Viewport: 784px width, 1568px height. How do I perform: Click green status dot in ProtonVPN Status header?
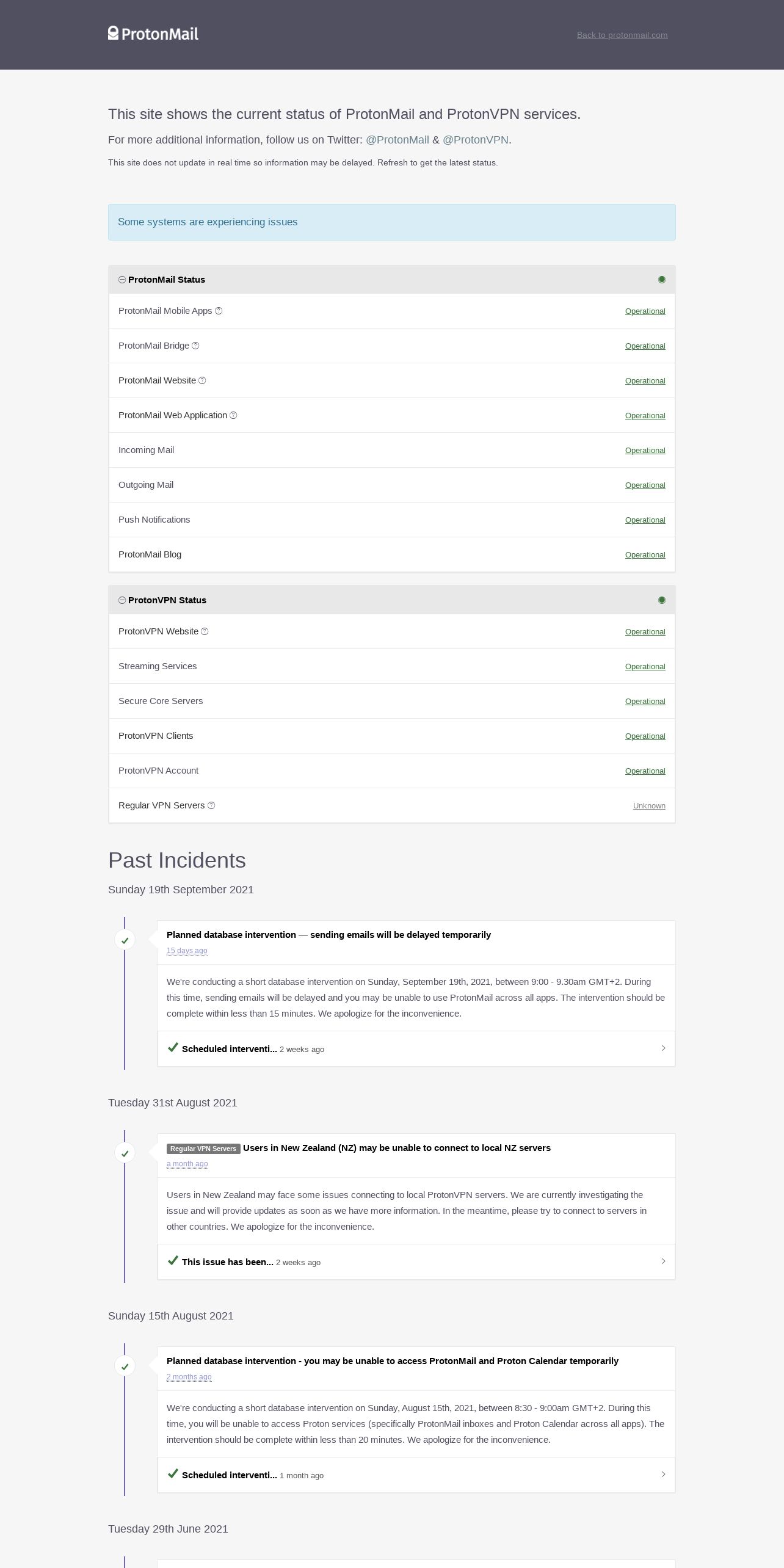662,600
